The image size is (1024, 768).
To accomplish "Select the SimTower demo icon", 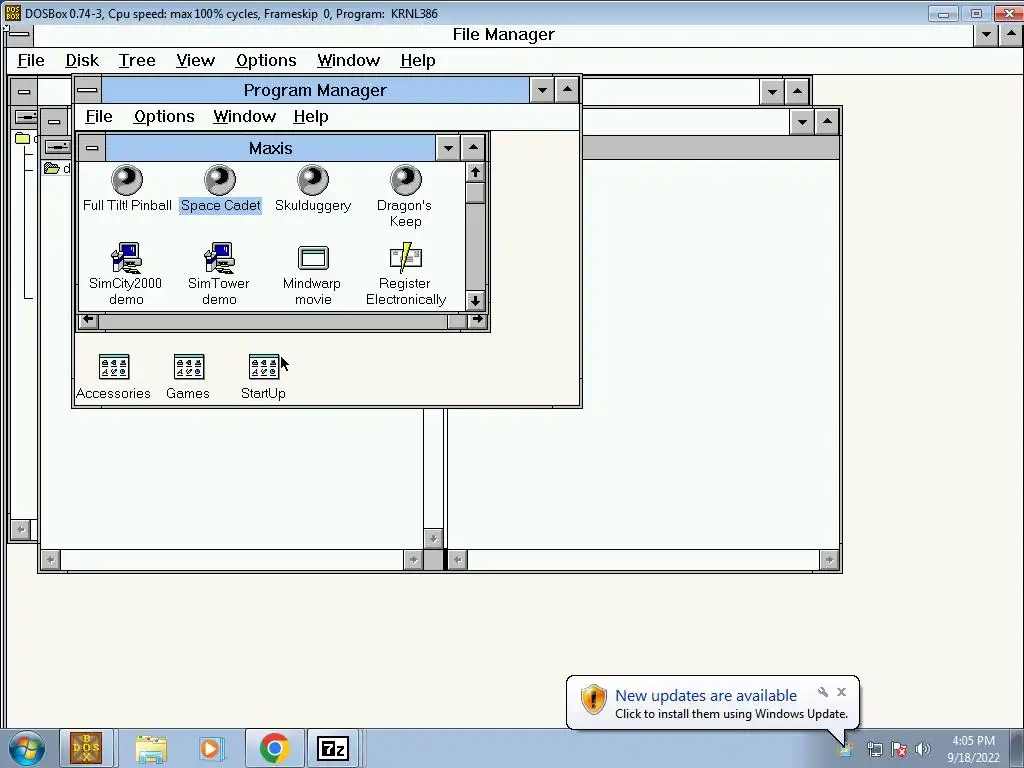I will 219,258.
